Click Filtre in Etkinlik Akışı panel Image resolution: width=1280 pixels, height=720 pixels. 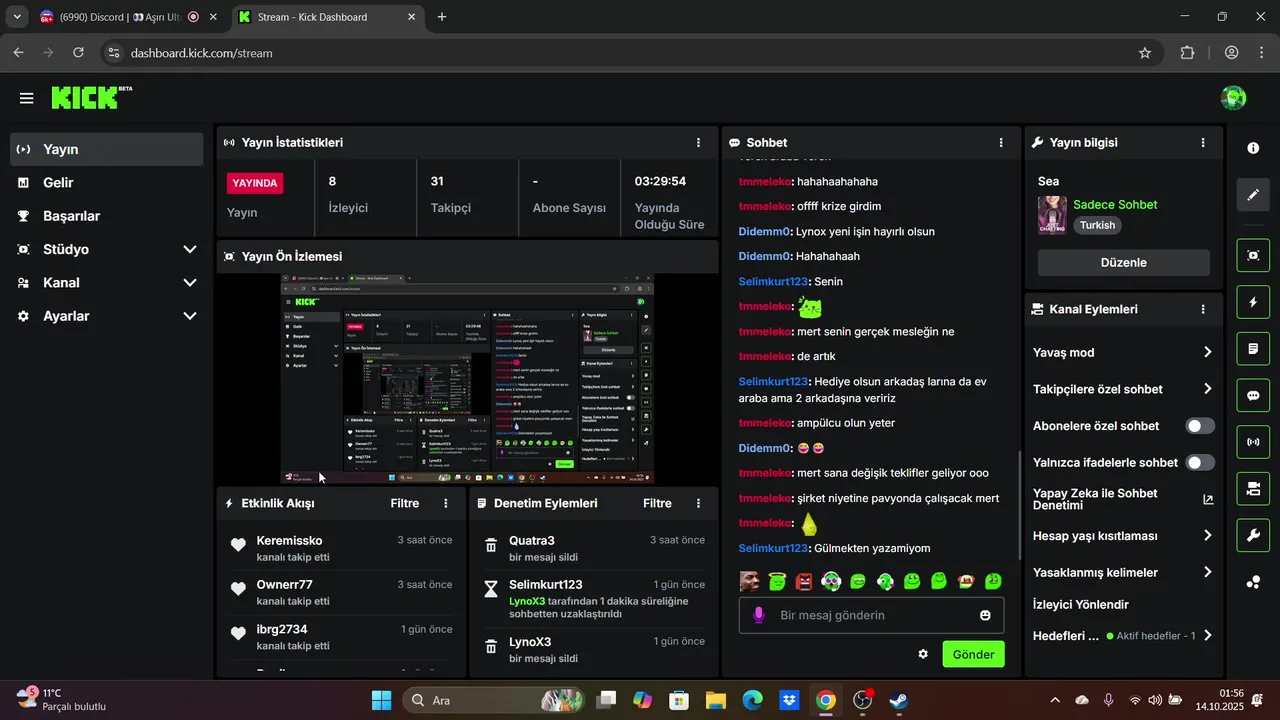(x=405, y=504)
